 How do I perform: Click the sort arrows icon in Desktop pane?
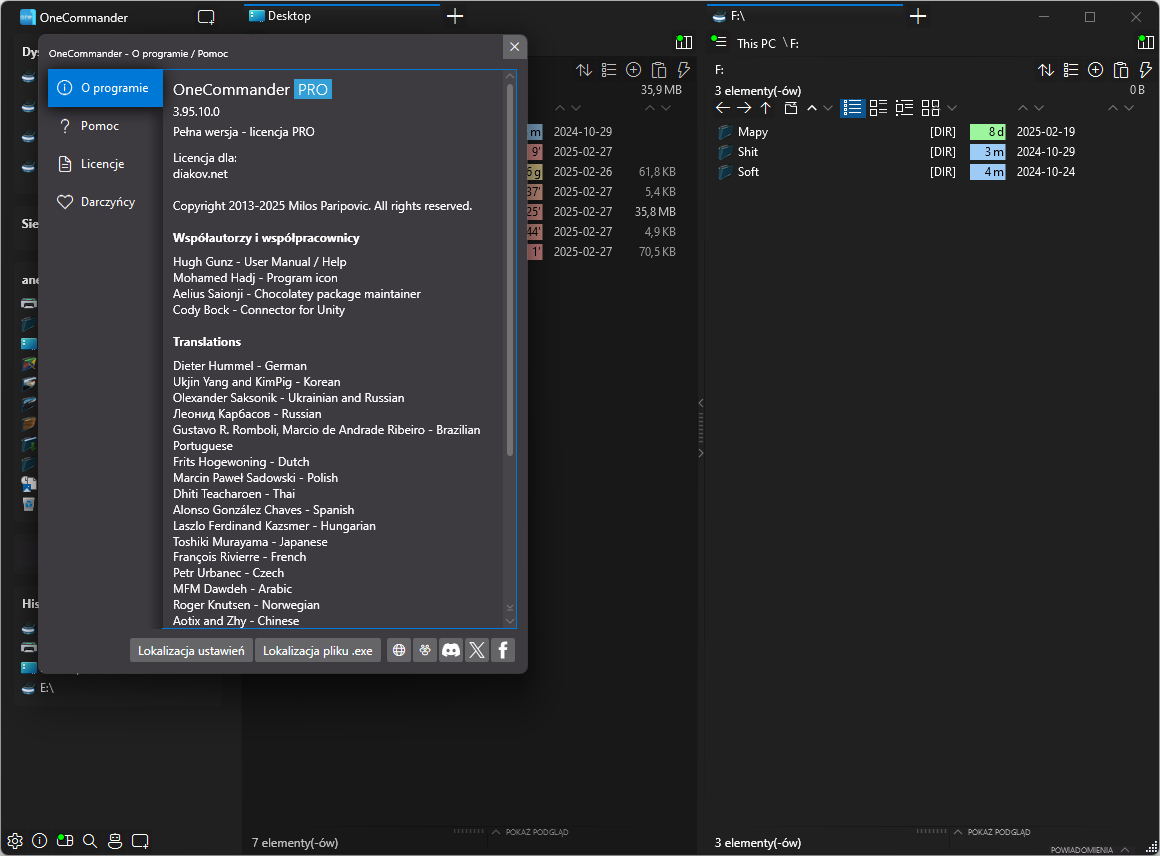point(584,70)
